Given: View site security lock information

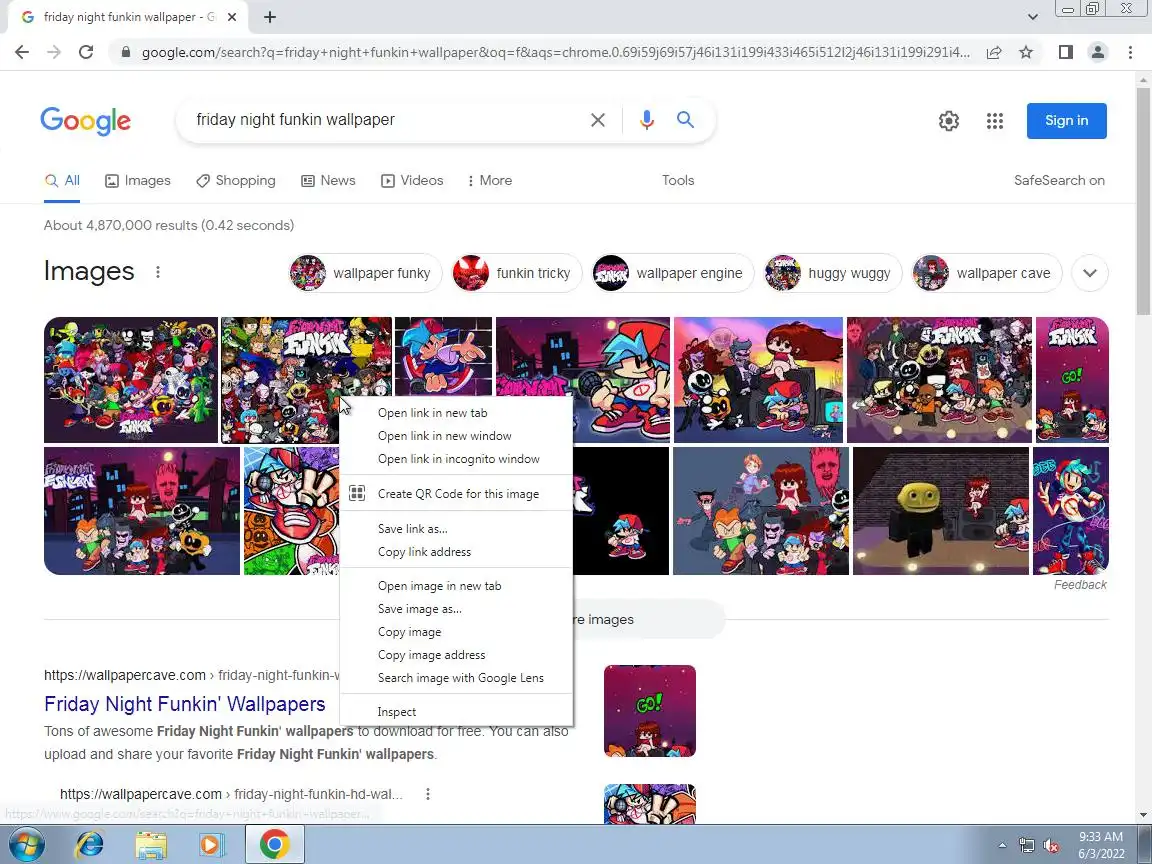Looking at the screenshot, I should [x=126, y=52].
